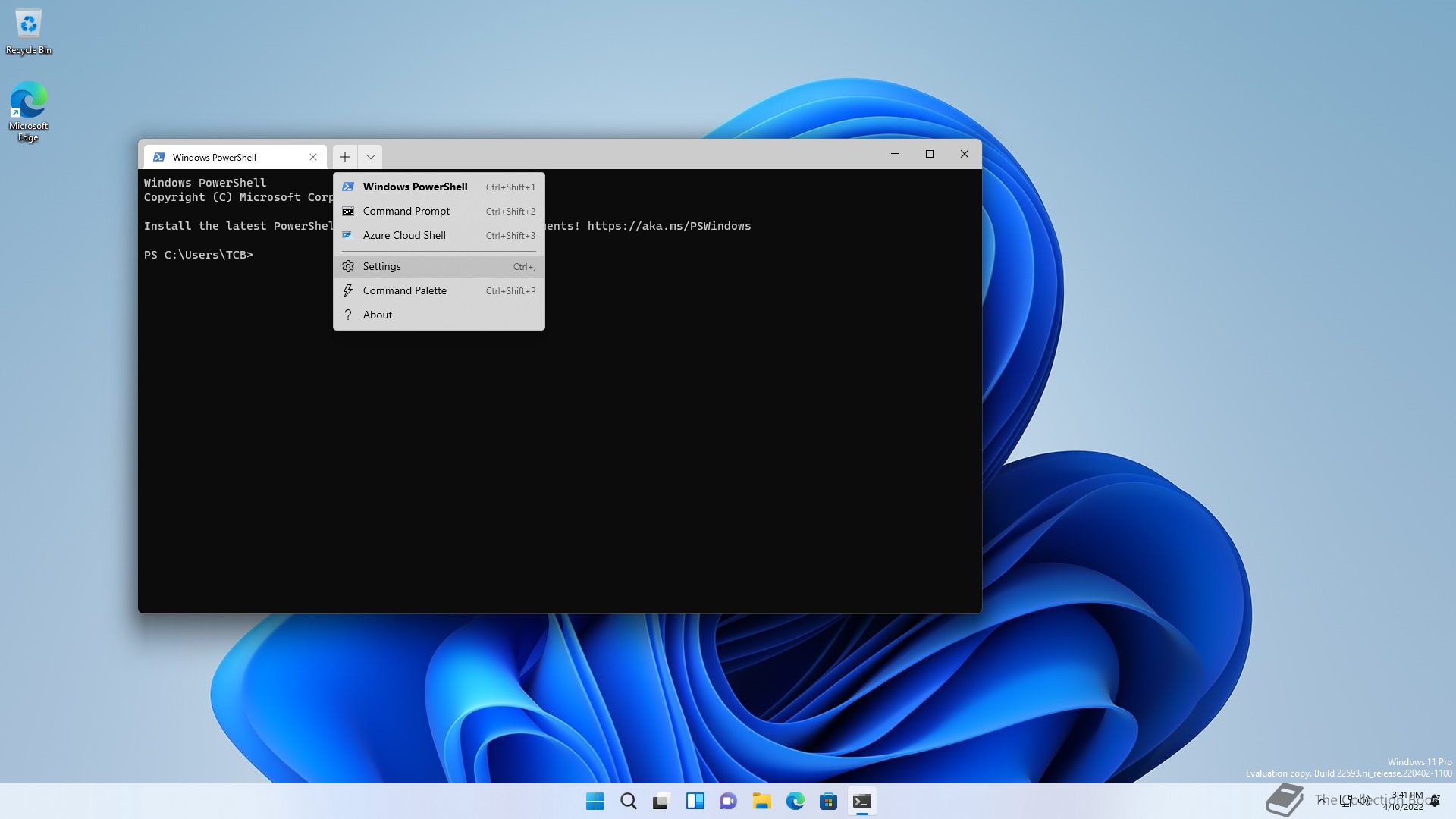Open taskbar Search

coord(629,801)
